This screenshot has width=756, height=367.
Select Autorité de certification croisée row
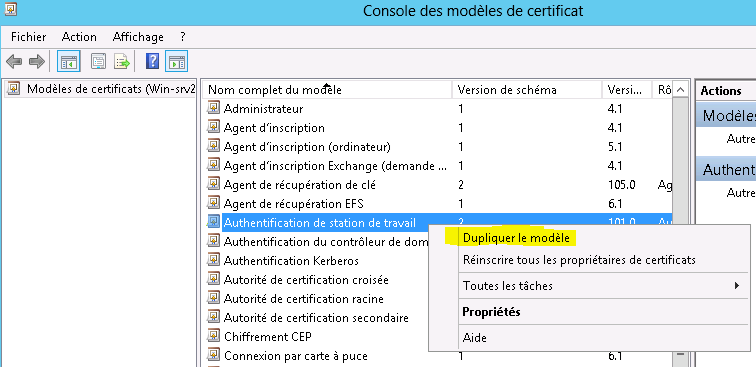coord(317,280)
